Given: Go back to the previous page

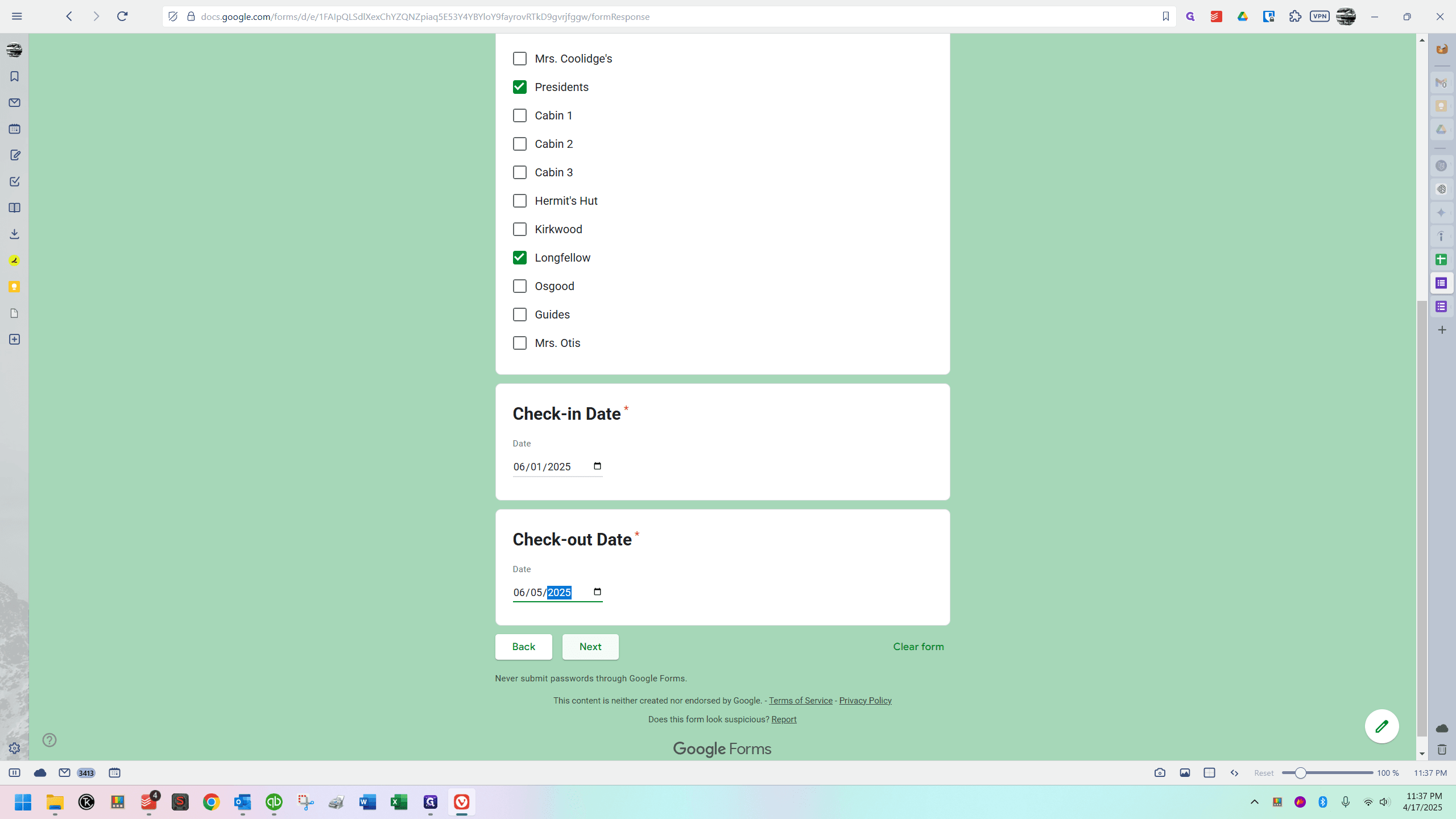Looking at the screenshot, I should point(69,16).
